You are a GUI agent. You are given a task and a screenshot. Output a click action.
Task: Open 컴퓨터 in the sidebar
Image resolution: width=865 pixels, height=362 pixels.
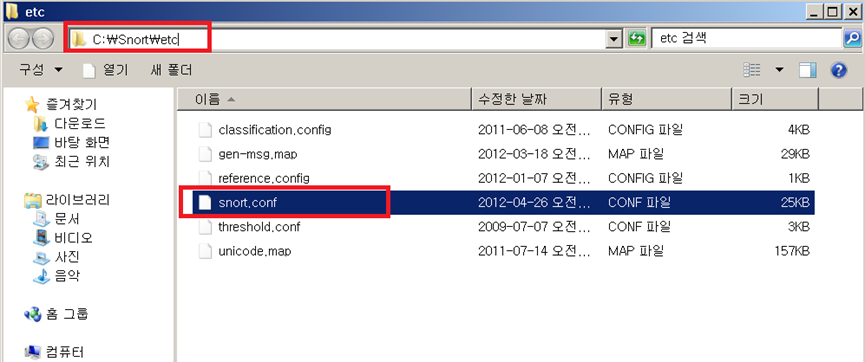point(65,352)
